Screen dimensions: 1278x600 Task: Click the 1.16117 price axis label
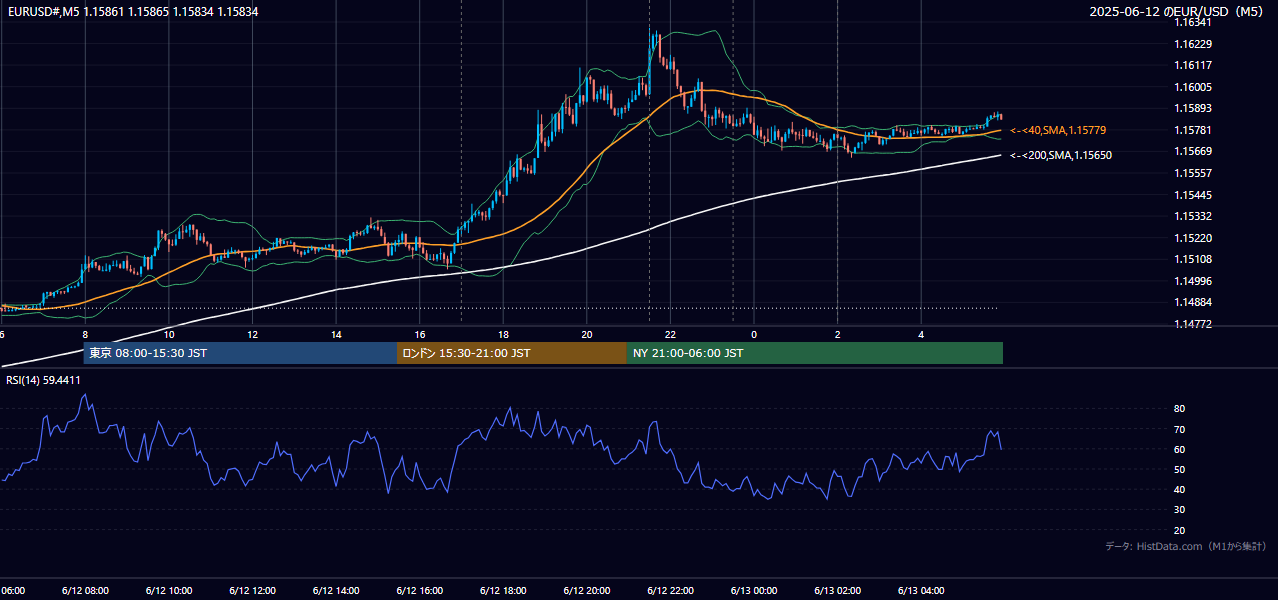[x=1194, y=65]
